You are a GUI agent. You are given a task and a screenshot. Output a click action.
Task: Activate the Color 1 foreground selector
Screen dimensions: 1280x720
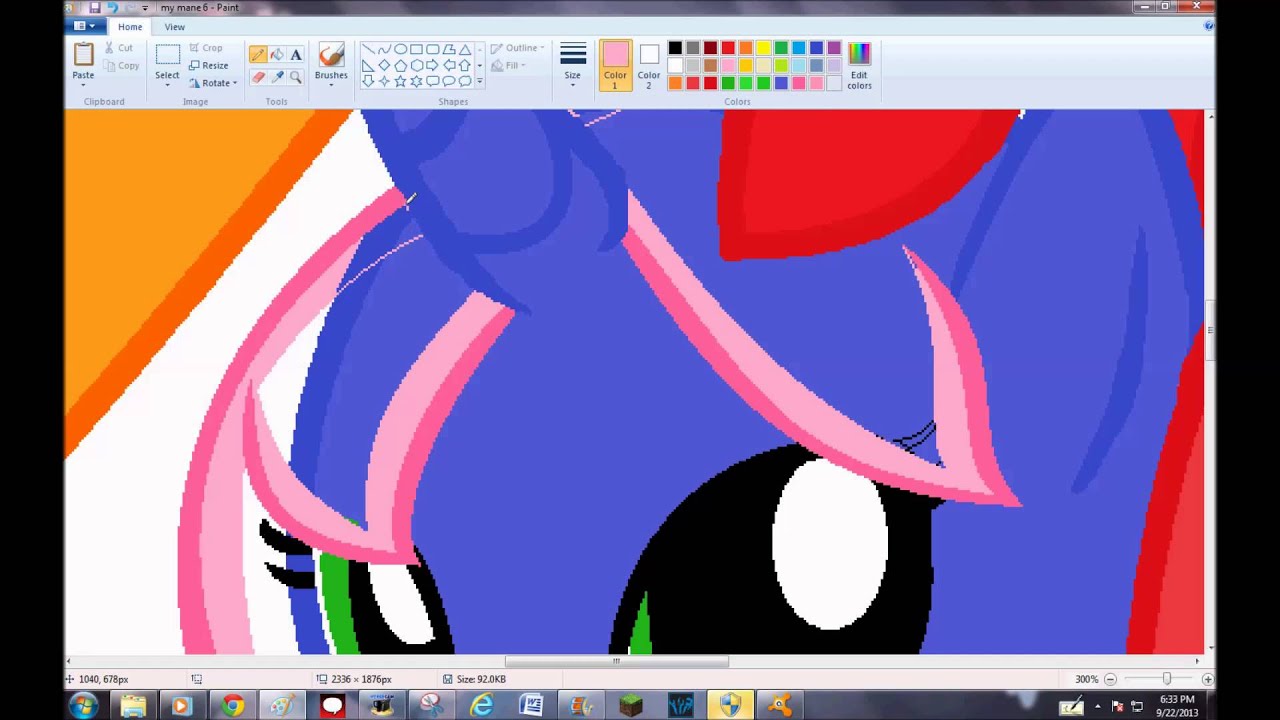(x=615, y=66)
